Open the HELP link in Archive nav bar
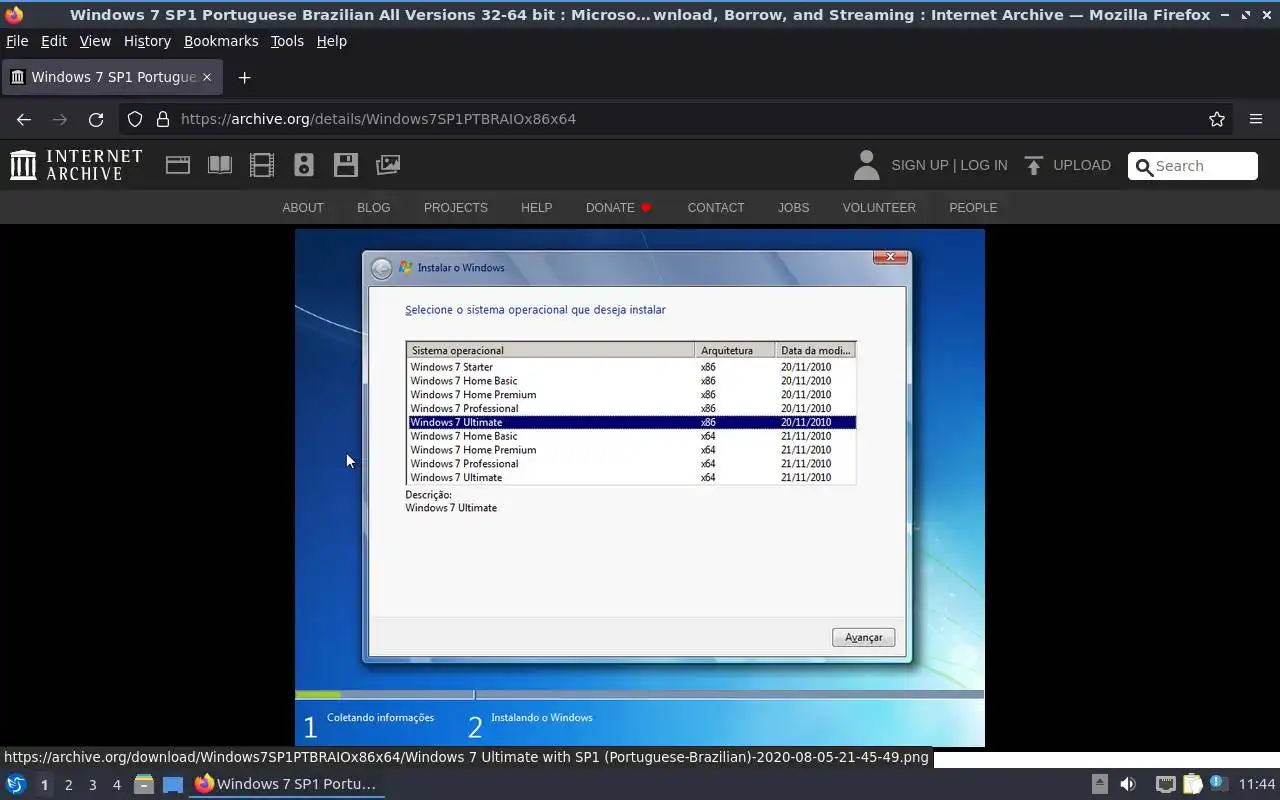Viewport: 1280px width, 800px height. click(x=536, y=208)
